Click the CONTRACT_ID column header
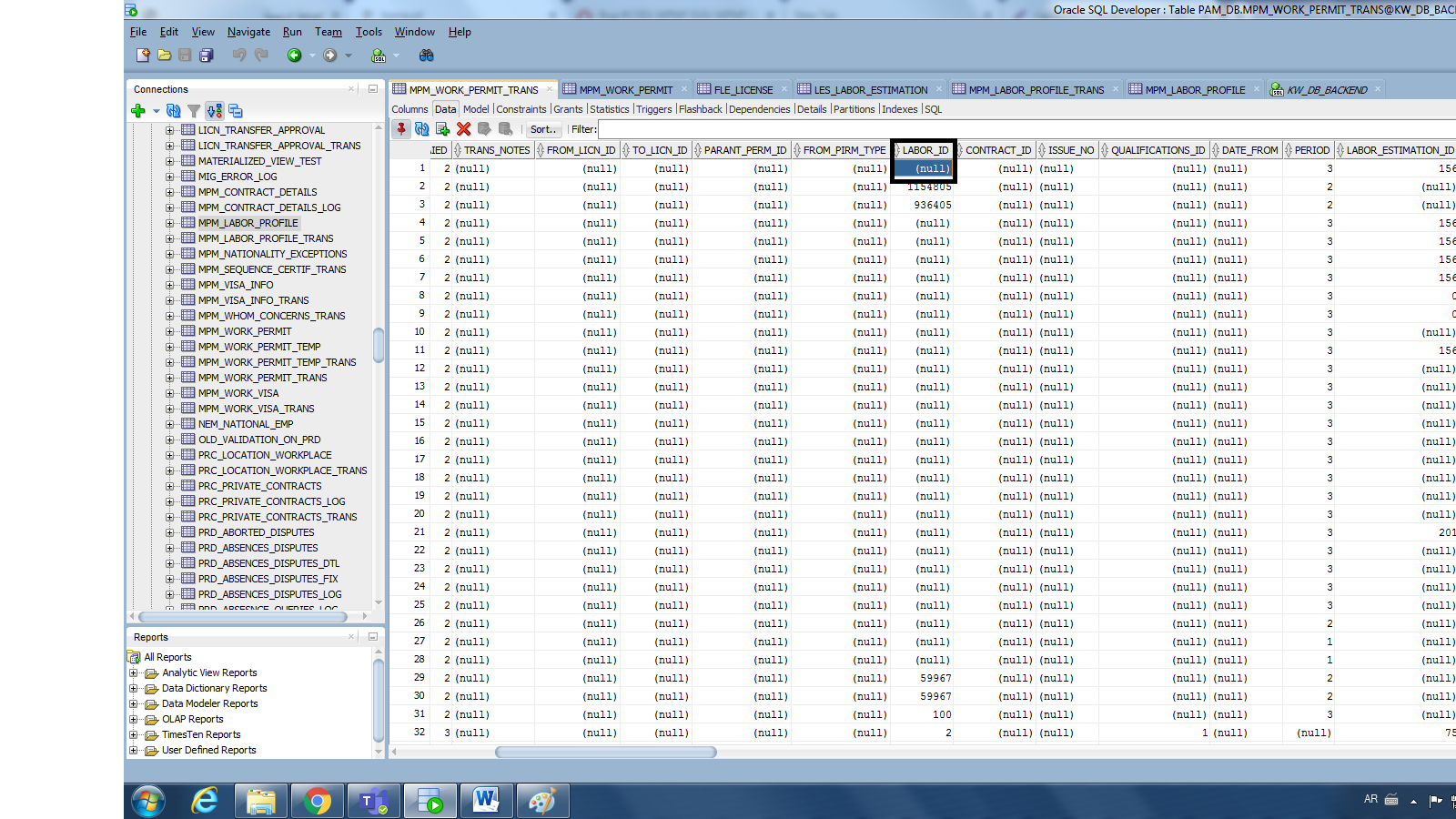Image resolution: width=1456 pixels, height=819 pixels. coord(997,150)
